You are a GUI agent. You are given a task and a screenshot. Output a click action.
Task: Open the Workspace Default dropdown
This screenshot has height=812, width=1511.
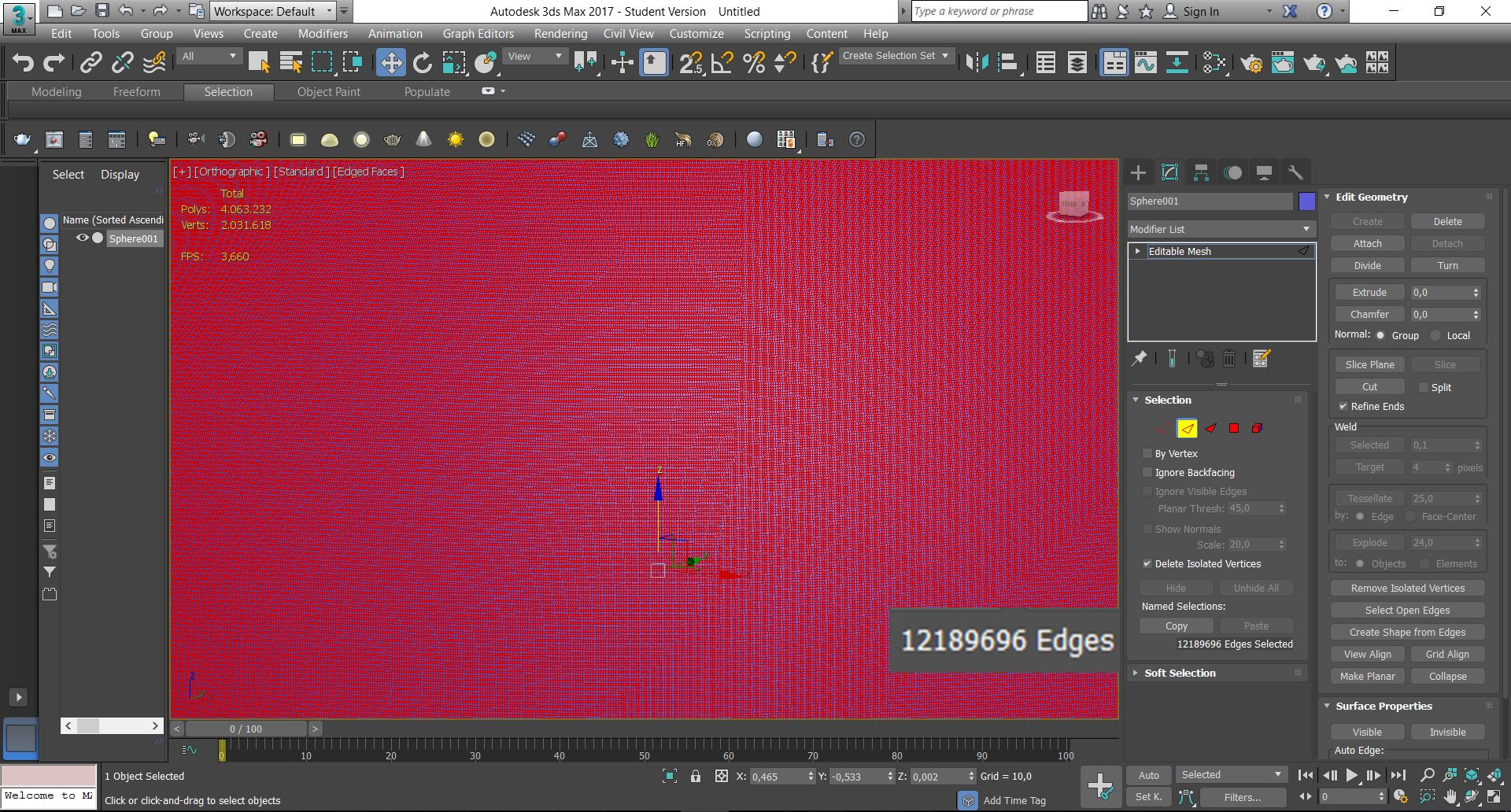coord(273,11)
